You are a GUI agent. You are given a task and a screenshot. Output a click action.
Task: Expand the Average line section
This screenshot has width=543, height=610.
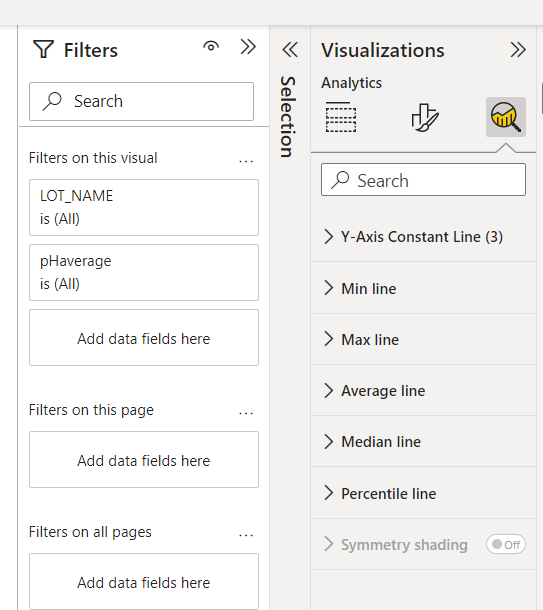pos(423,390)
